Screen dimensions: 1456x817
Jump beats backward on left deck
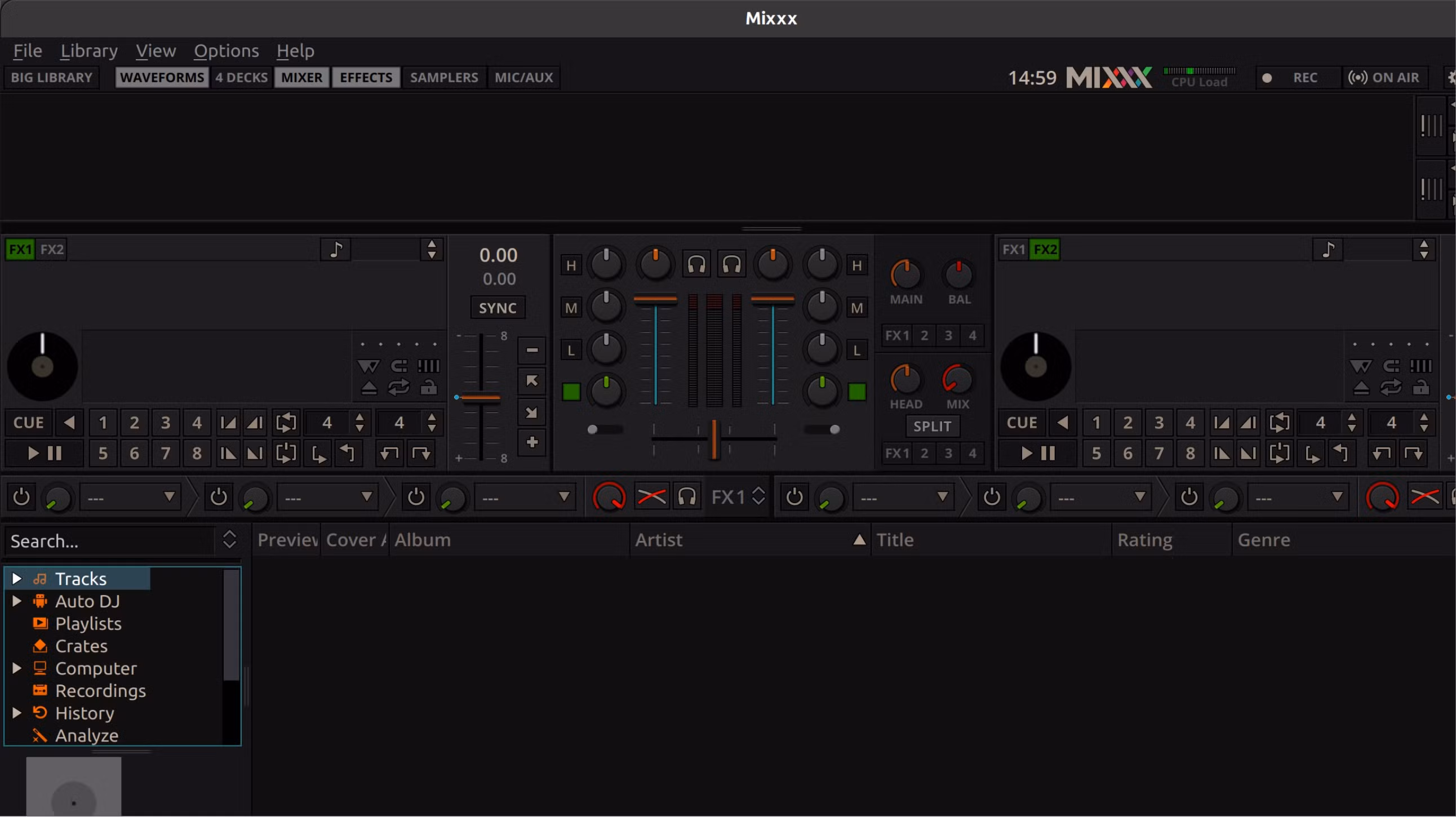pos(389,453)
